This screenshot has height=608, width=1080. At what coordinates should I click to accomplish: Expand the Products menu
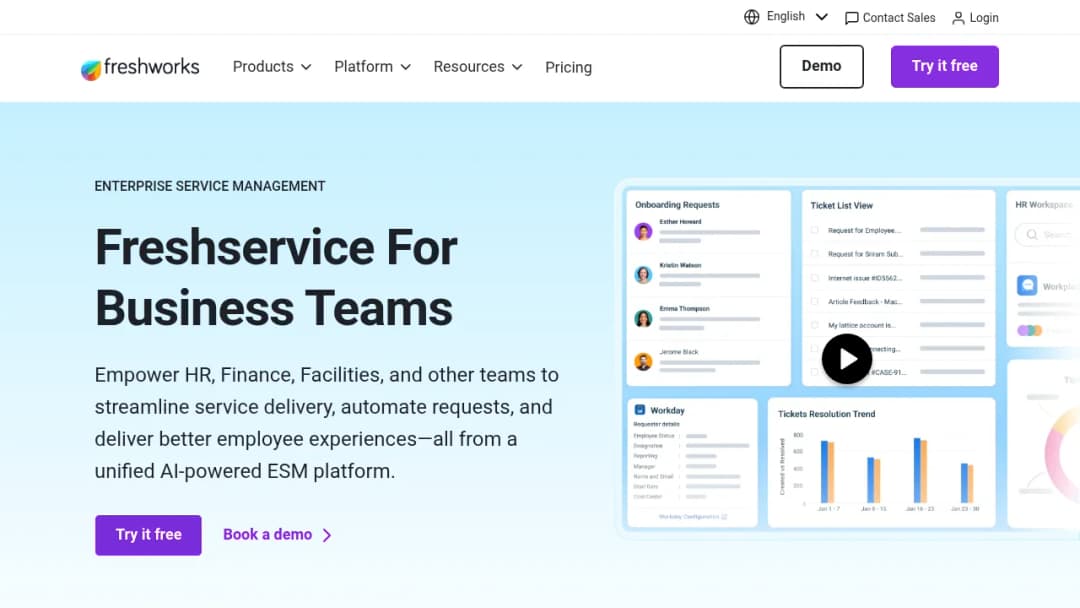tap(272, 67)
